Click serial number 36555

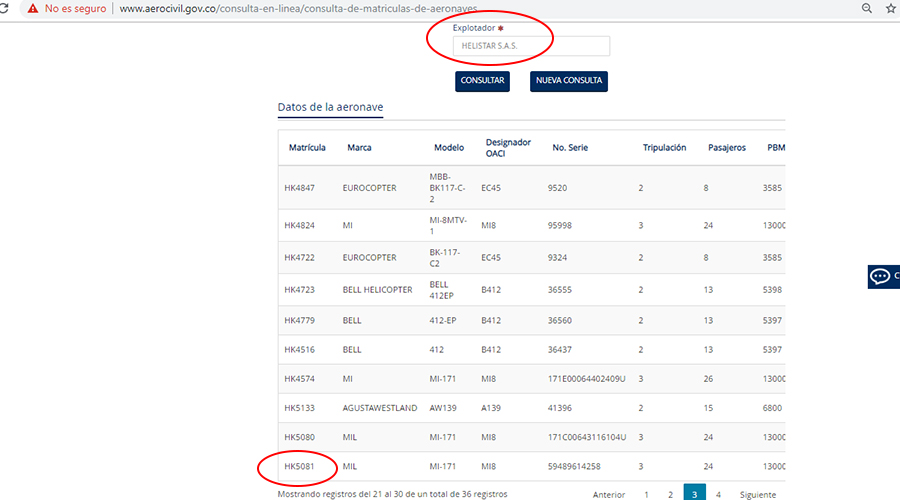[x=560, y=290]
